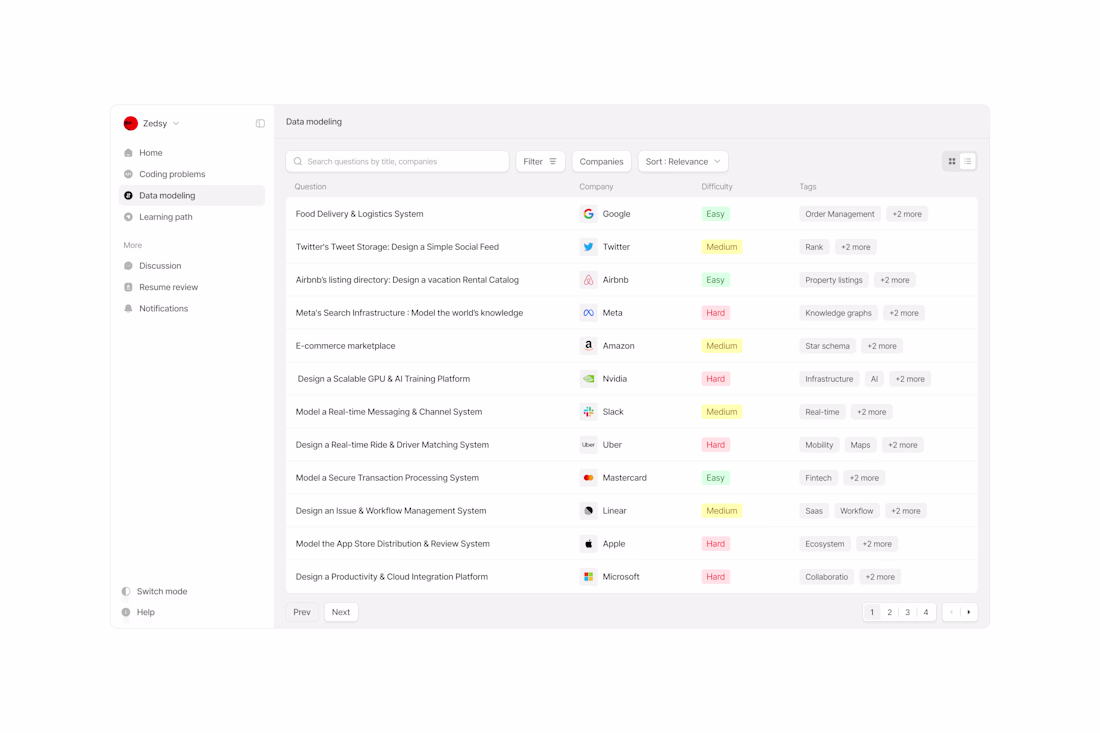Click the Help icon in the sidebar
The height and width of the screenshot is (733, 1100).
point(126,612)
